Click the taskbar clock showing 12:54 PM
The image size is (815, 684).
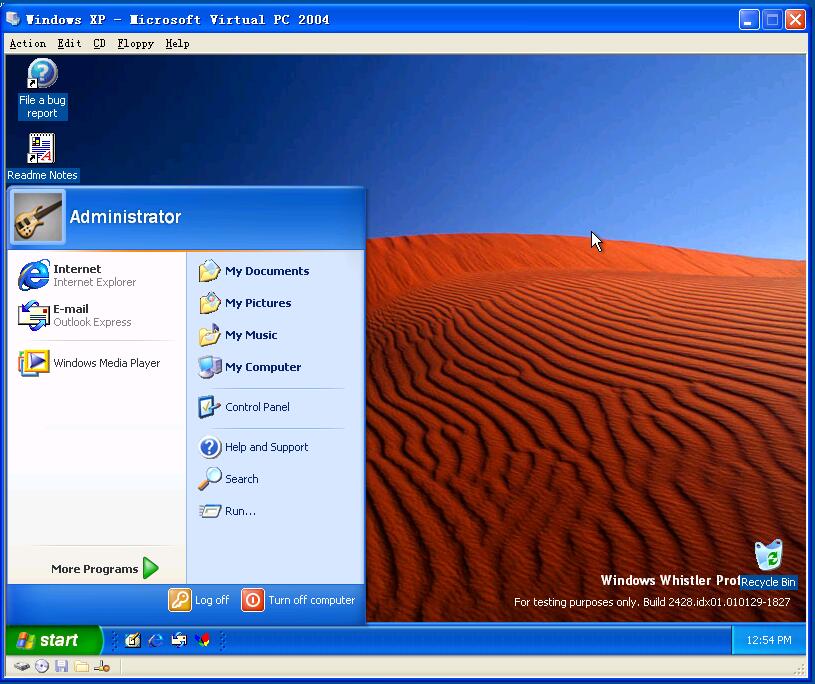point(769,640)
